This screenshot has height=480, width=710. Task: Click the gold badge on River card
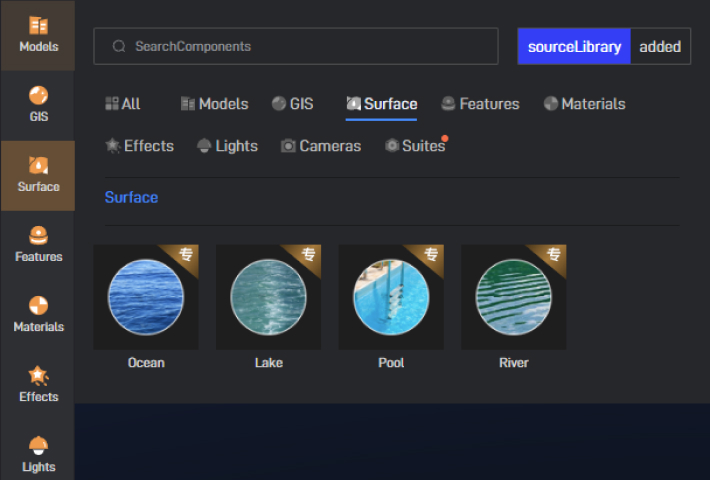tap(552, 256)
